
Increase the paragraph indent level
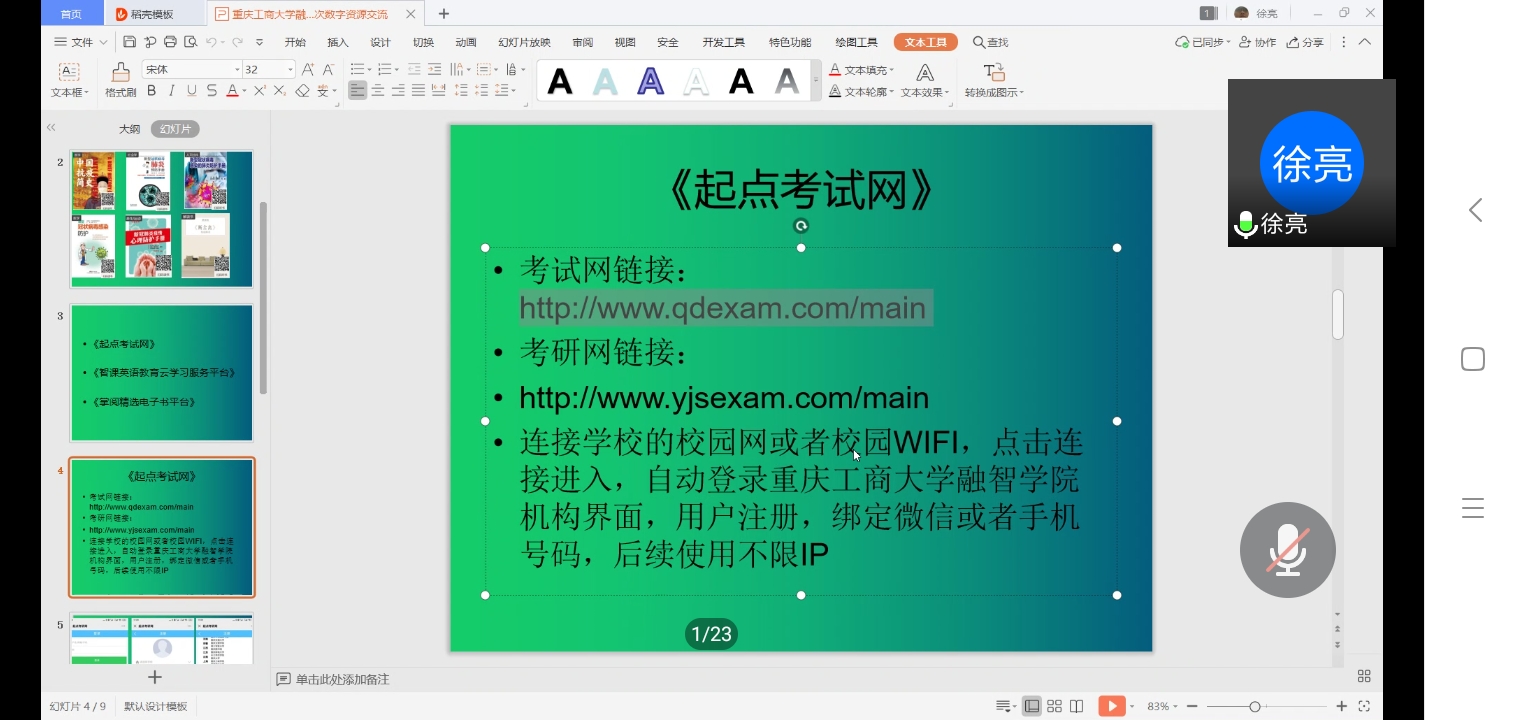pos(434,69)
